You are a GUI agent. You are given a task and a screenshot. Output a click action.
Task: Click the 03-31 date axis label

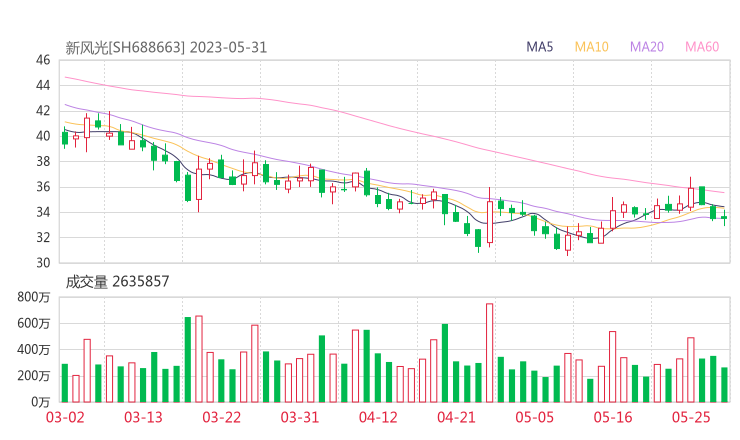(x=300, y=417)
